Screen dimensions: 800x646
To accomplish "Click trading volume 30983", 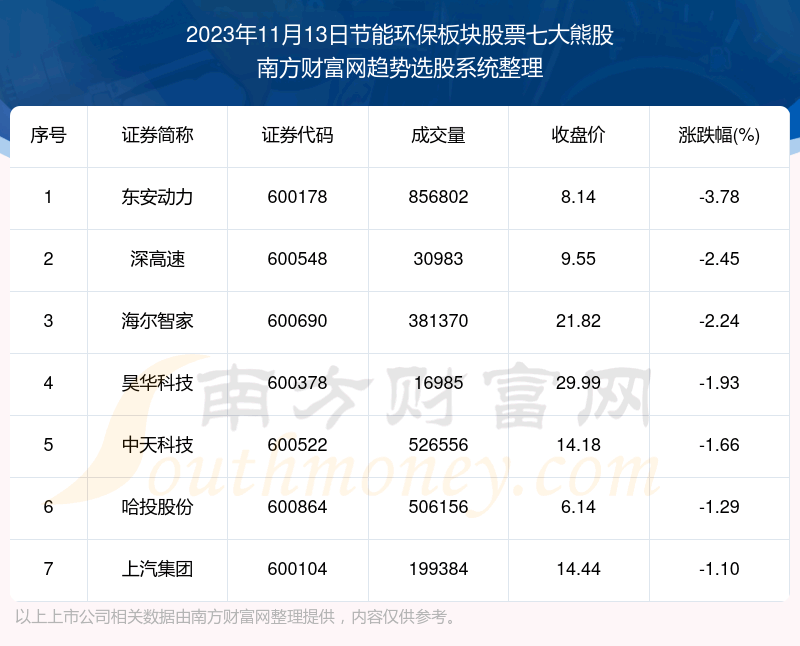I will 438,259.
